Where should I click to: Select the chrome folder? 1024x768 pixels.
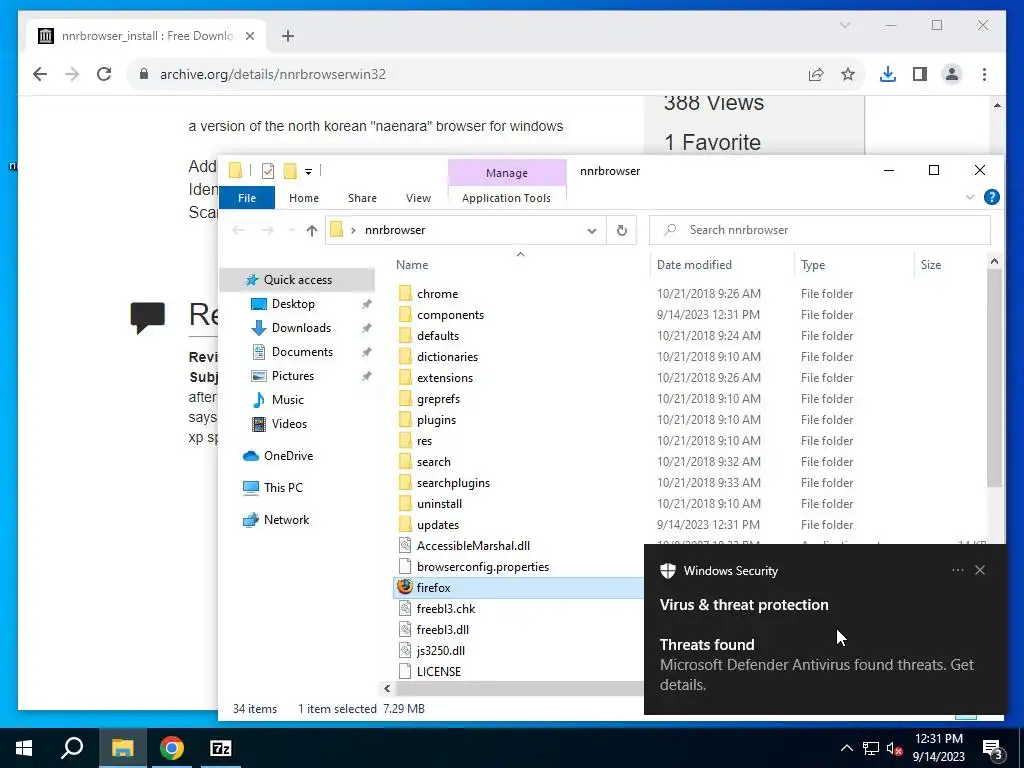coord(437,294)
